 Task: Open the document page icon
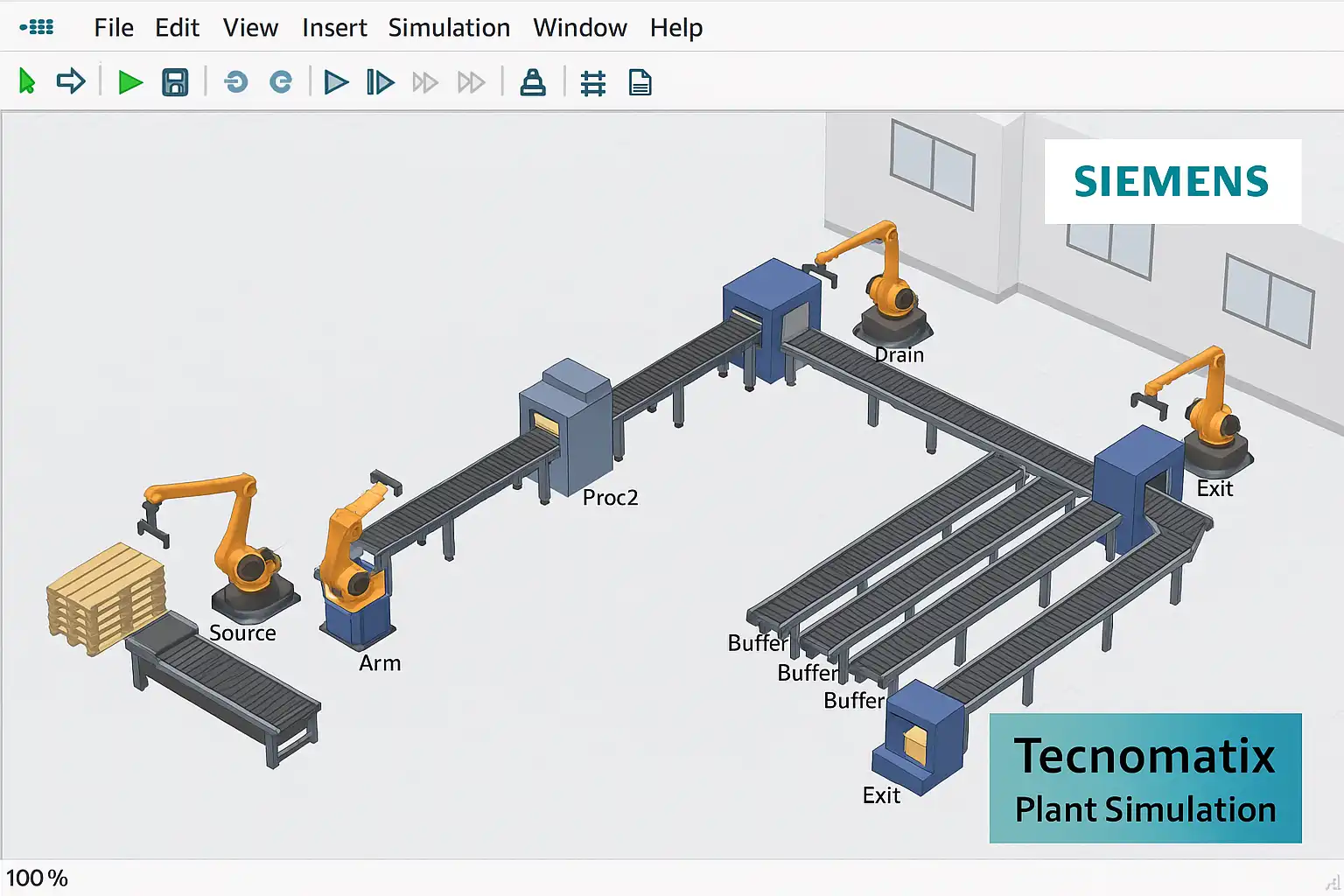click(640, 82)
